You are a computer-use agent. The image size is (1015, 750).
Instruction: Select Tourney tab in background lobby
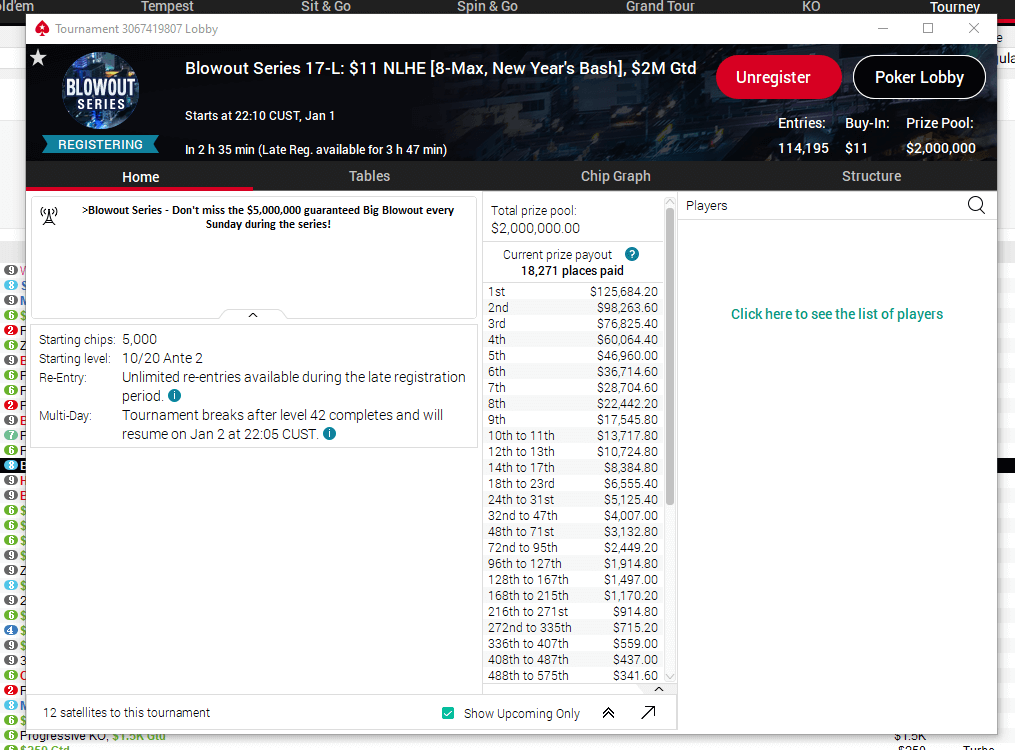point(955,7)
